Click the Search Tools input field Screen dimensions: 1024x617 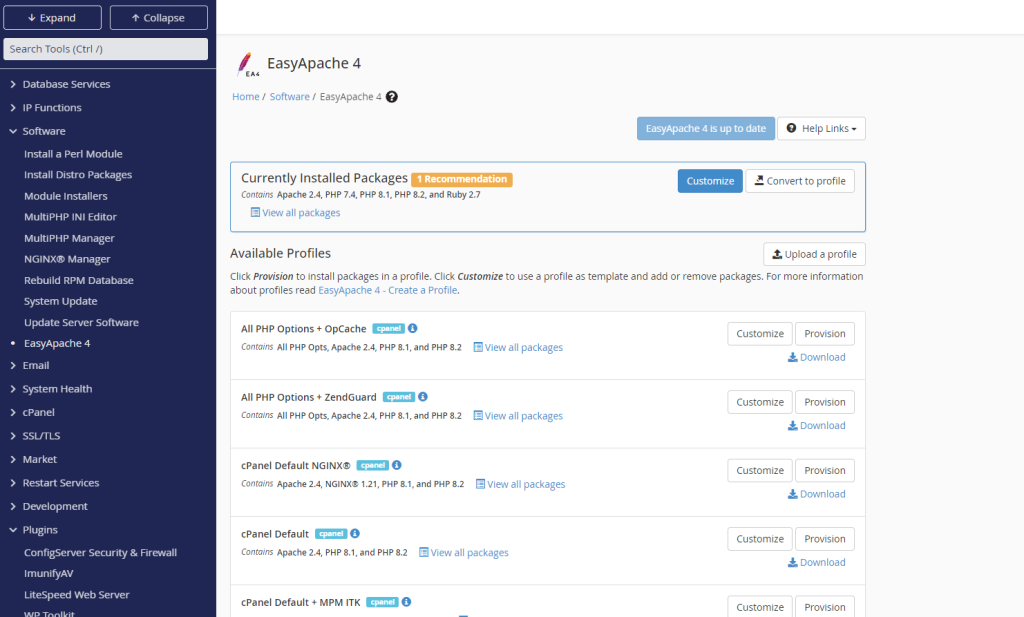[x=106, y=49]
